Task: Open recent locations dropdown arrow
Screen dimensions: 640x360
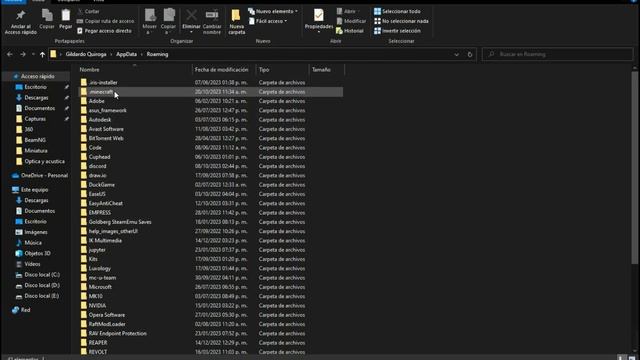Action: click(x=33, y=54)
